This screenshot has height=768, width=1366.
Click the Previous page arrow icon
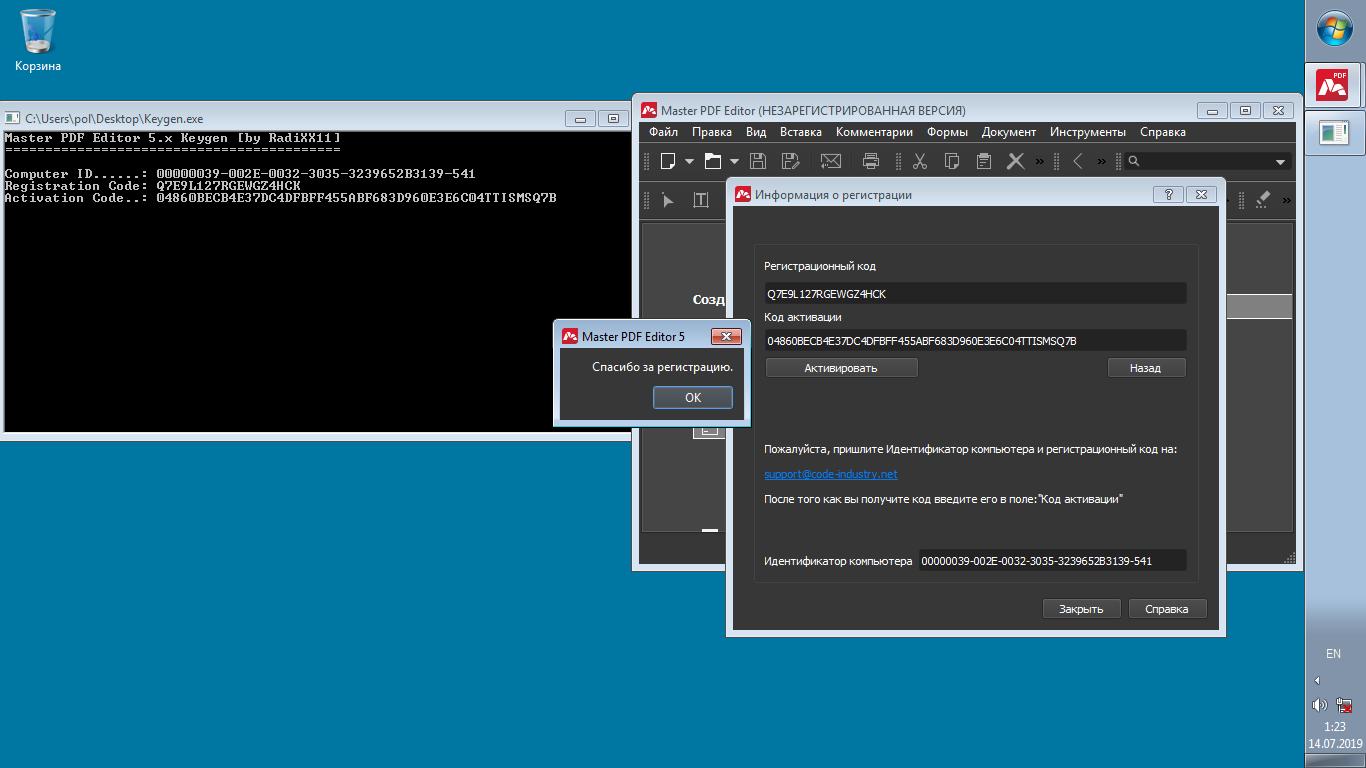coord(1078,161)
